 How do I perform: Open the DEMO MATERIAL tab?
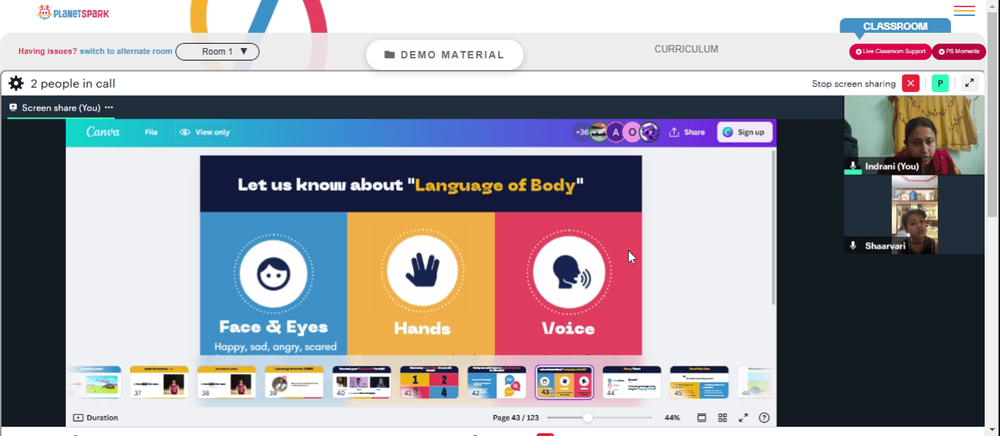445,55
